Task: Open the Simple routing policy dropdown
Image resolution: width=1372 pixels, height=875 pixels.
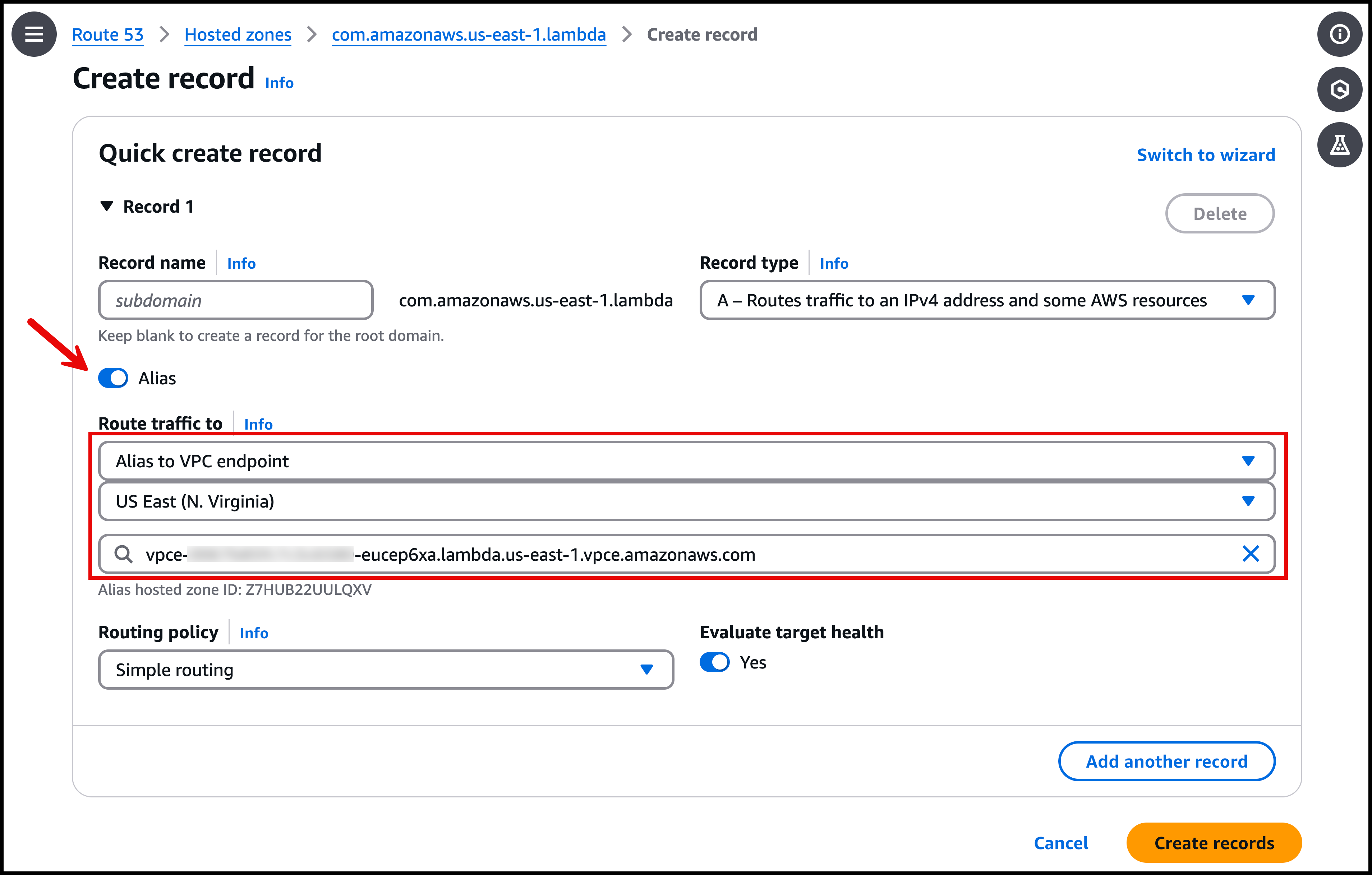Action: point(386,670)
